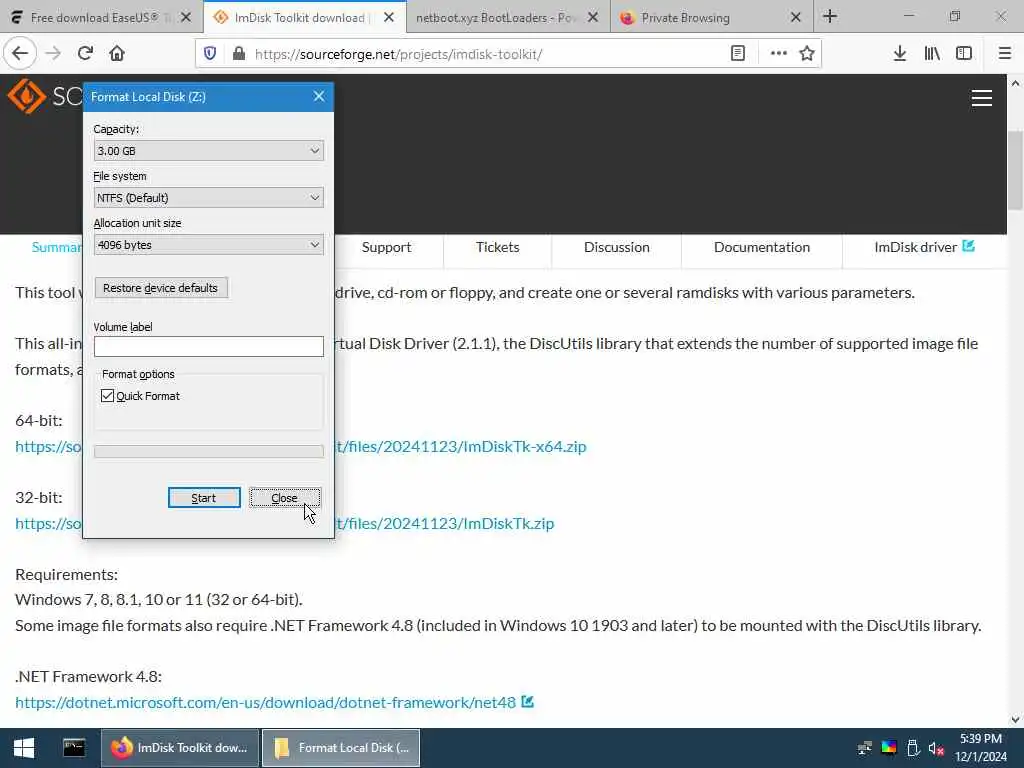
Task: Open the 32-bit ImDiskTk.zip download link
Action: pos(444,524)
